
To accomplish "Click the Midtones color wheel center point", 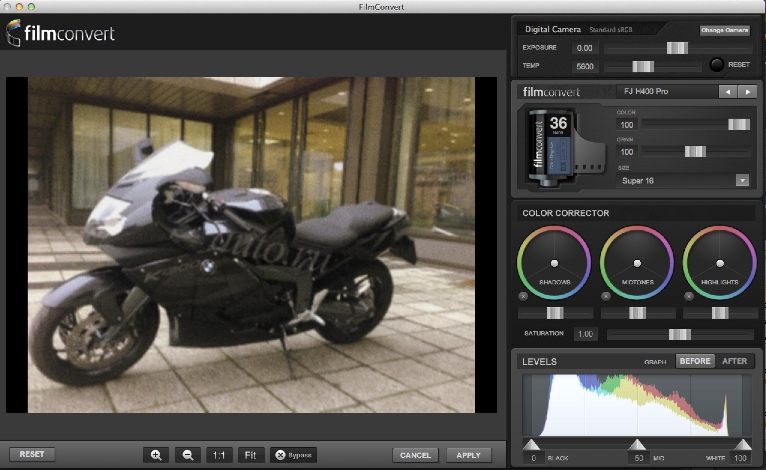I will (637, 263).
